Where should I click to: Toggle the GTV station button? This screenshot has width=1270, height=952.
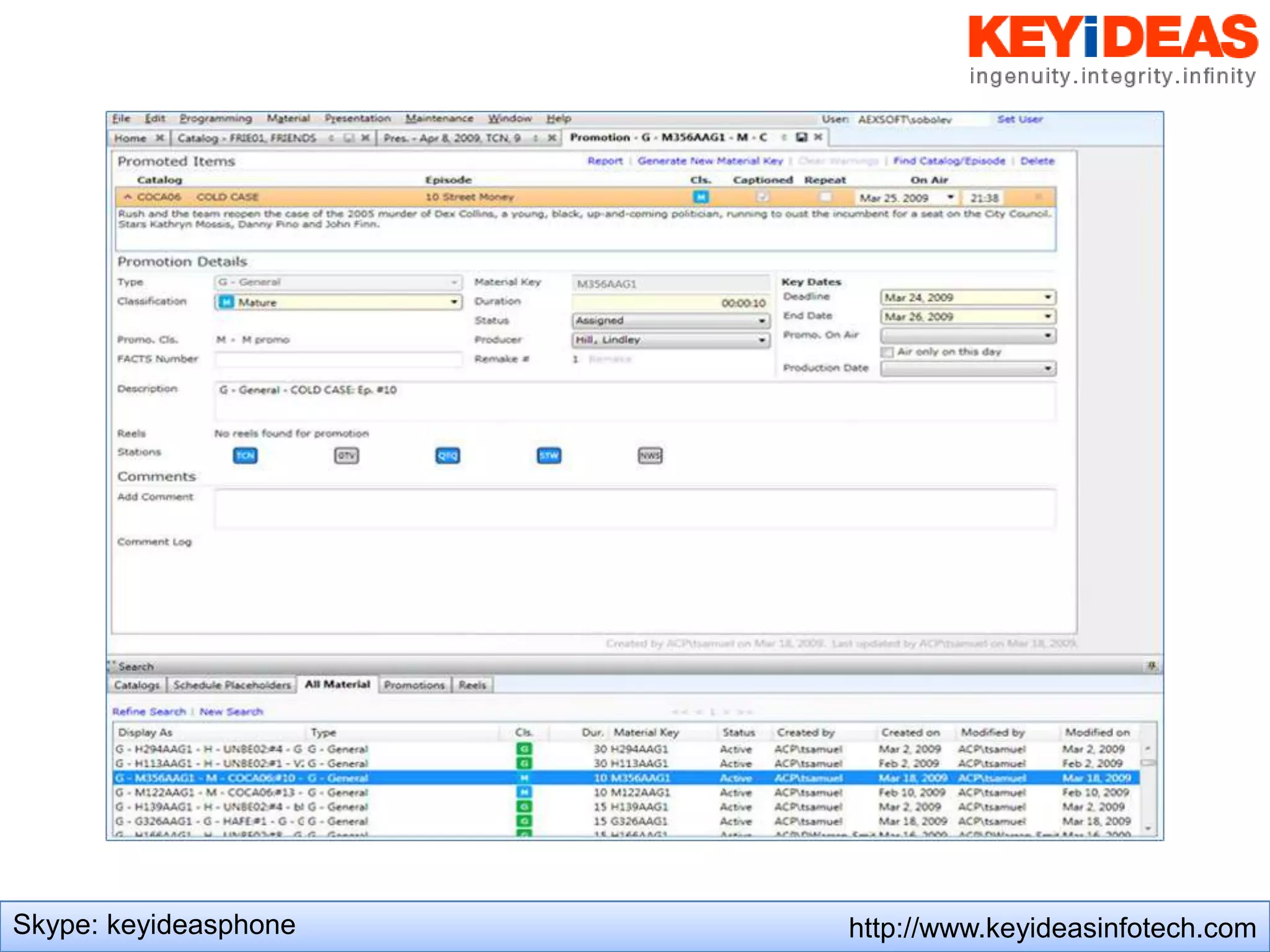pos(346,456)
